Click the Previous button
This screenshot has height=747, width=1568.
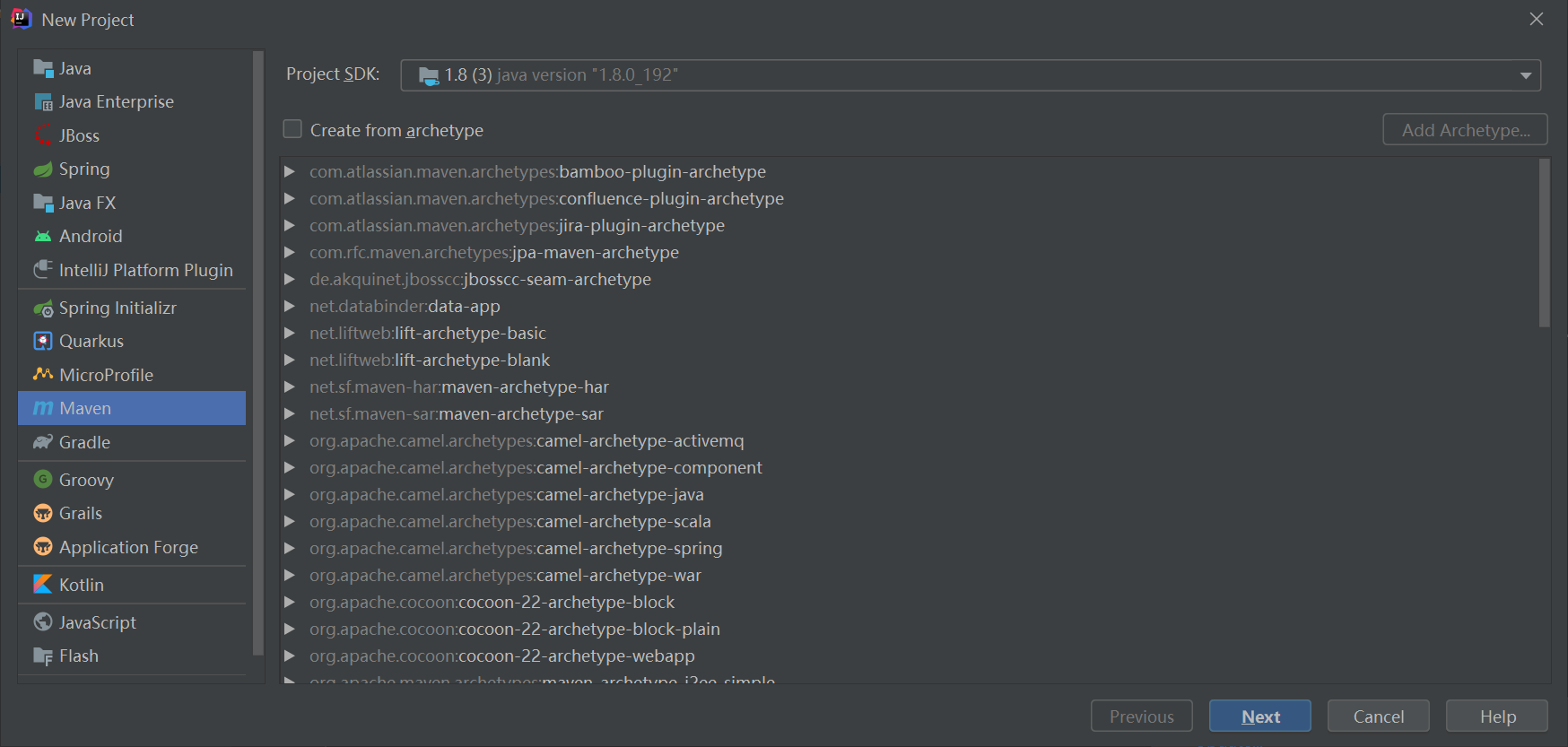(x=1141, y=716)
